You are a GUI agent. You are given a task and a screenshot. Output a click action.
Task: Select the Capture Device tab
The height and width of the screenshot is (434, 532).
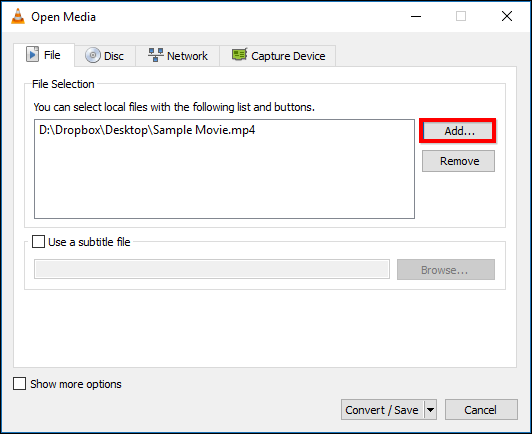click(278, 56)
